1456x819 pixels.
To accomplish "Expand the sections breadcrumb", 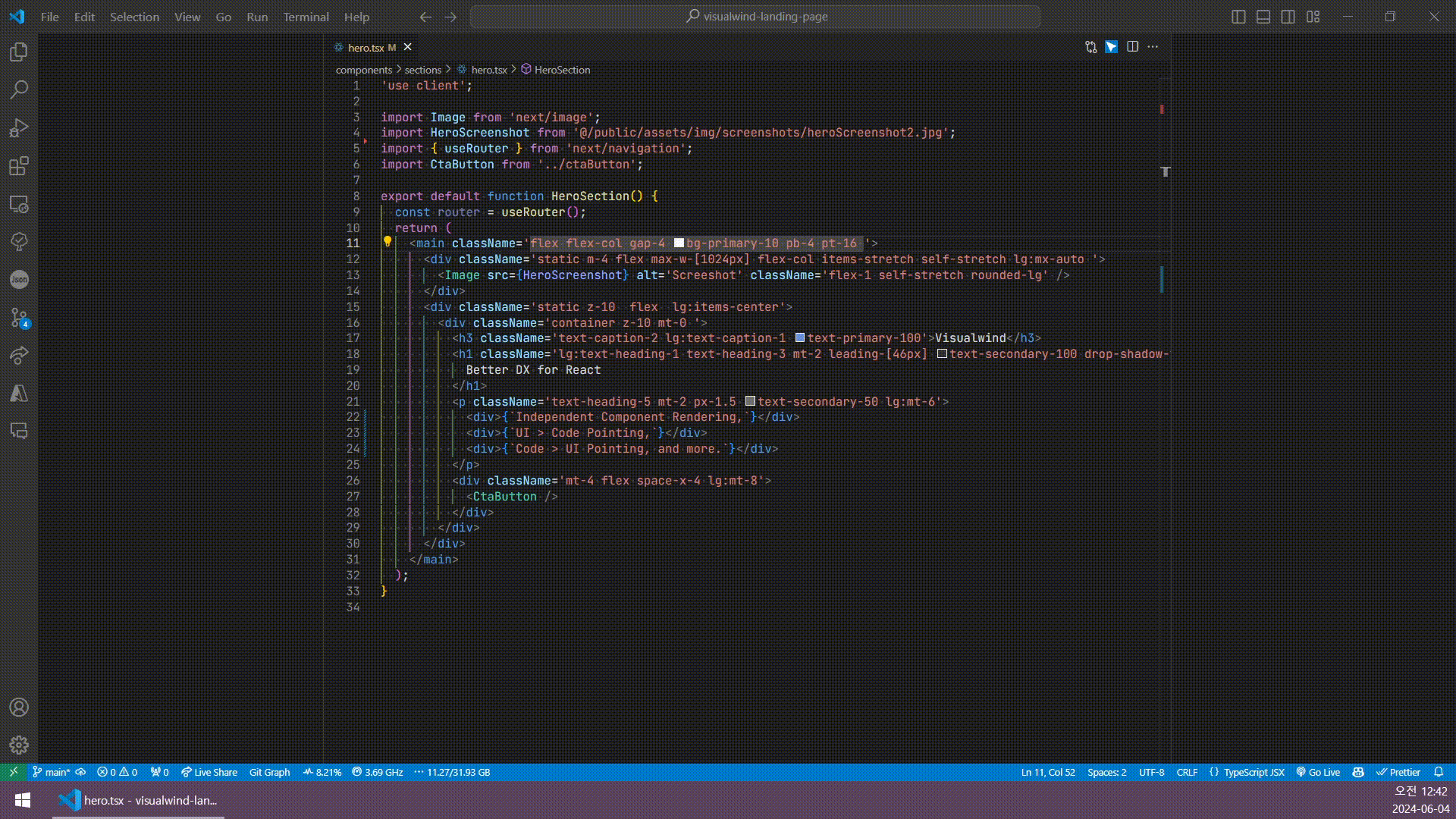I will tap(422, 70).
